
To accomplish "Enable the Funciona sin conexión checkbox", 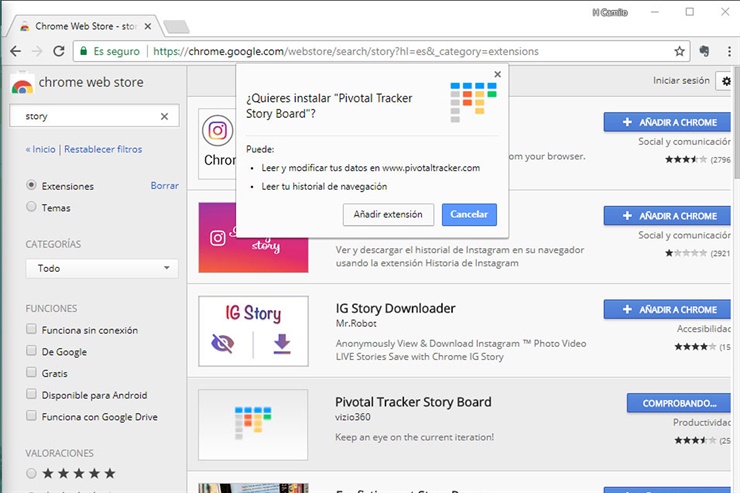I will [32, 330].
